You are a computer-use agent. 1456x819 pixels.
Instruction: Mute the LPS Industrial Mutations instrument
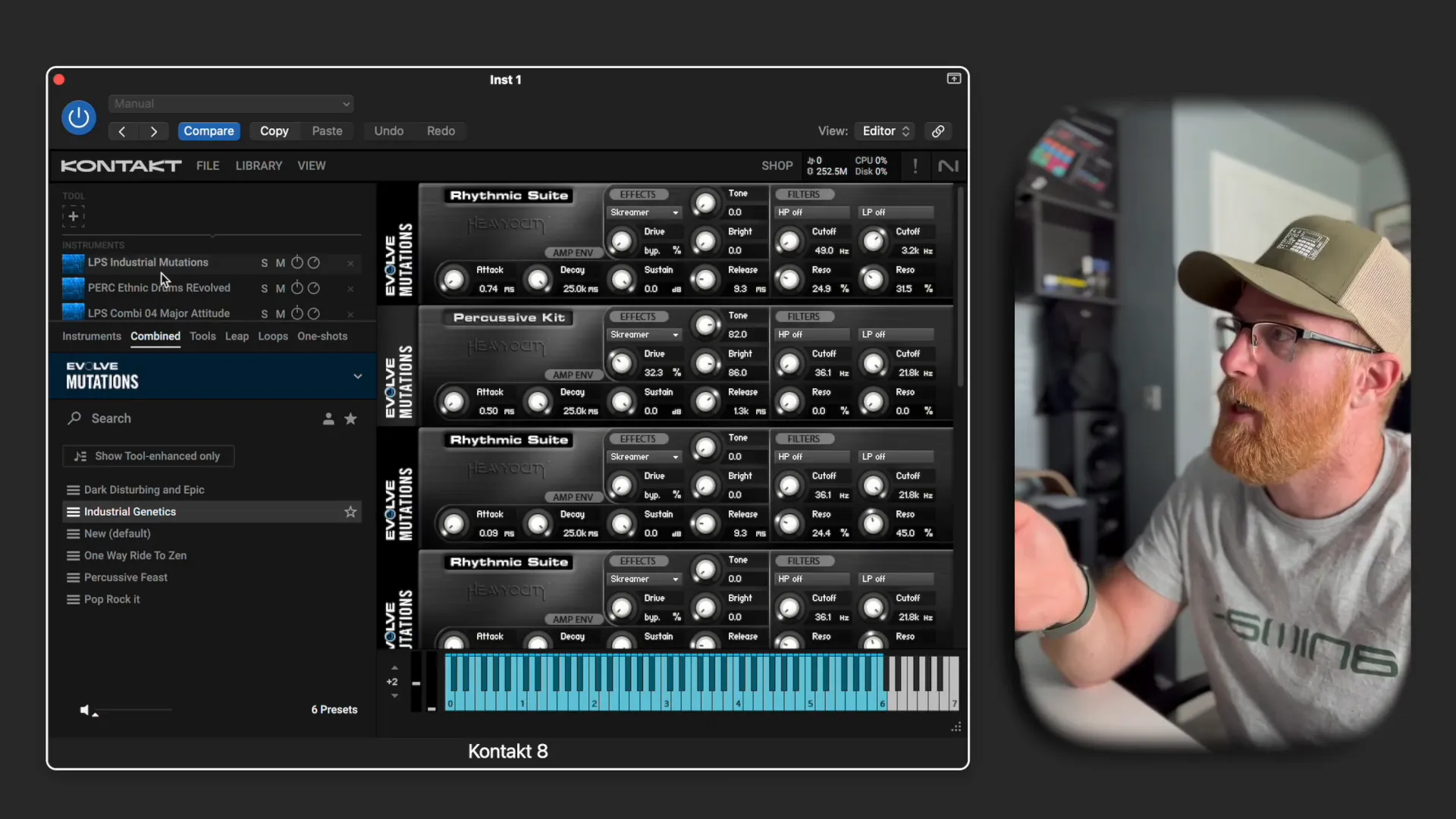pos(281,263)
